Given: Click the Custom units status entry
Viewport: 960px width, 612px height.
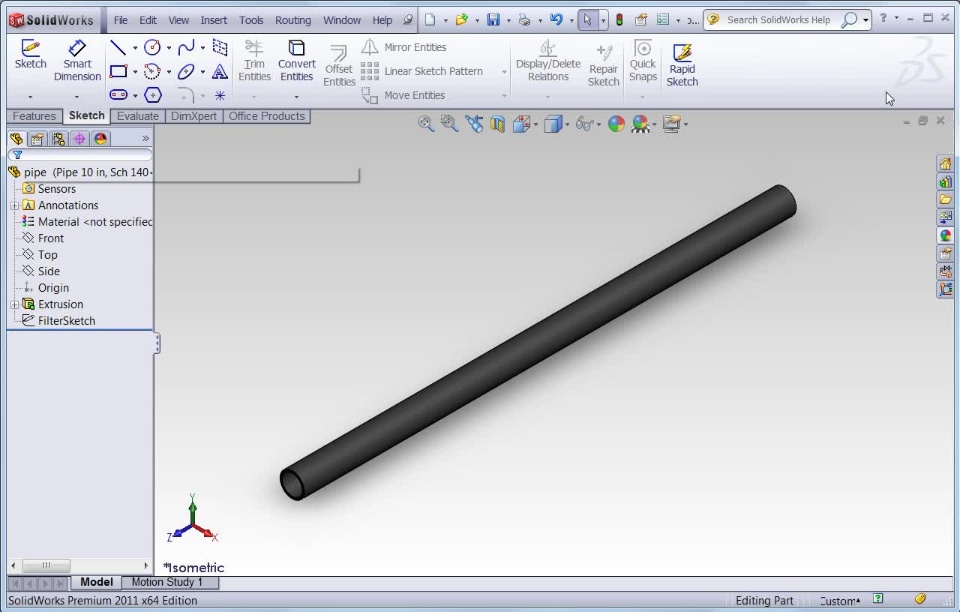Looking at the screenshot, I should coord(840,601).
